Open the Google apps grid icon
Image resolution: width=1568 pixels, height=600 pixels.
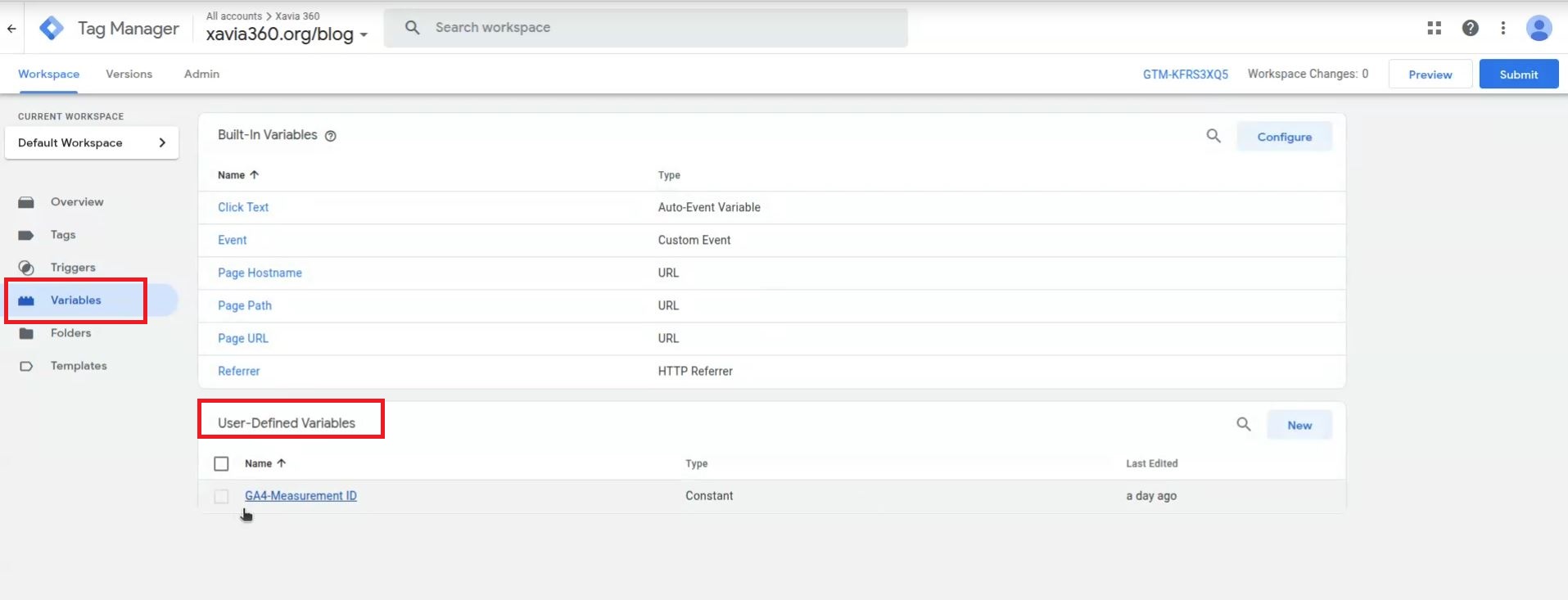point(1434,28)
